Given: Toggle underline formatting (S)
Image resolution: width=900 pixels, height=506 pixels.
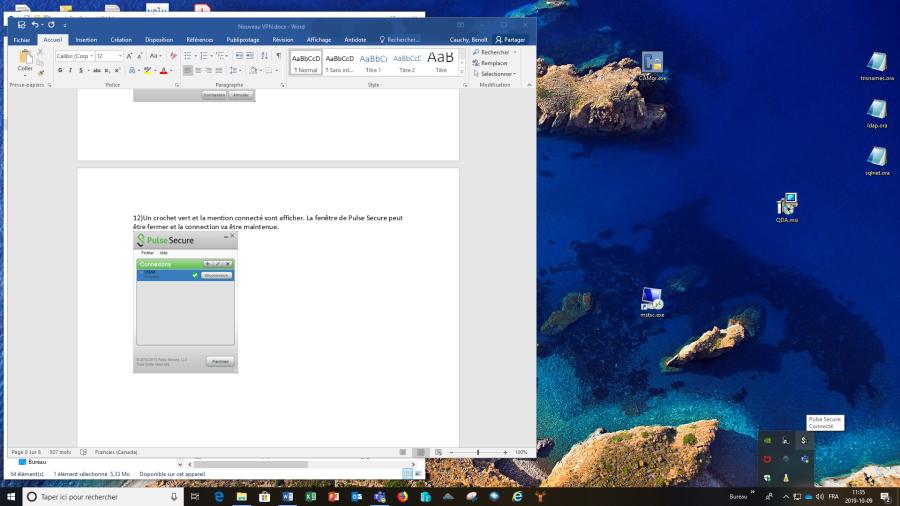Looking at the screenshot, I should click(x=81, y=71).
